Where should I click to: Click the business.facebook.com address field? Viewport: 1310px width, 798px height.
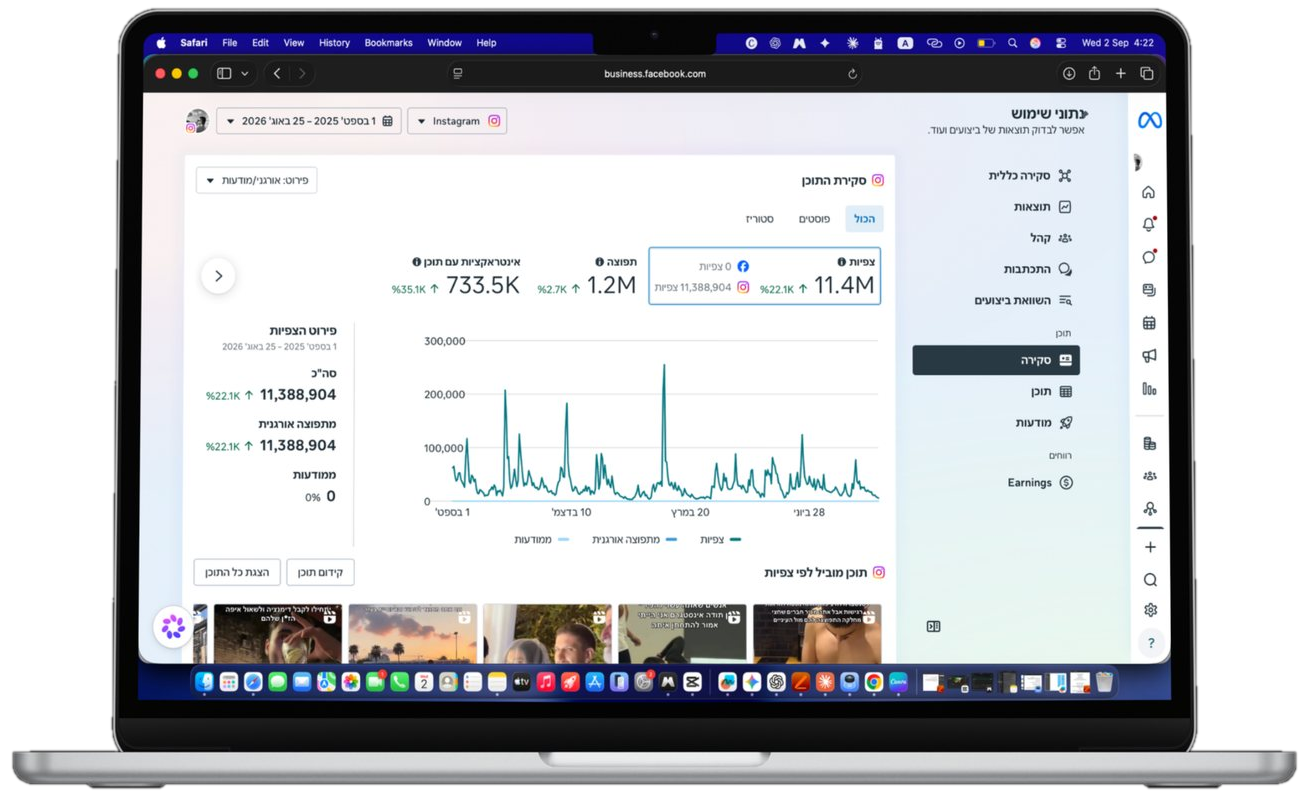click(x=655, y=74)
